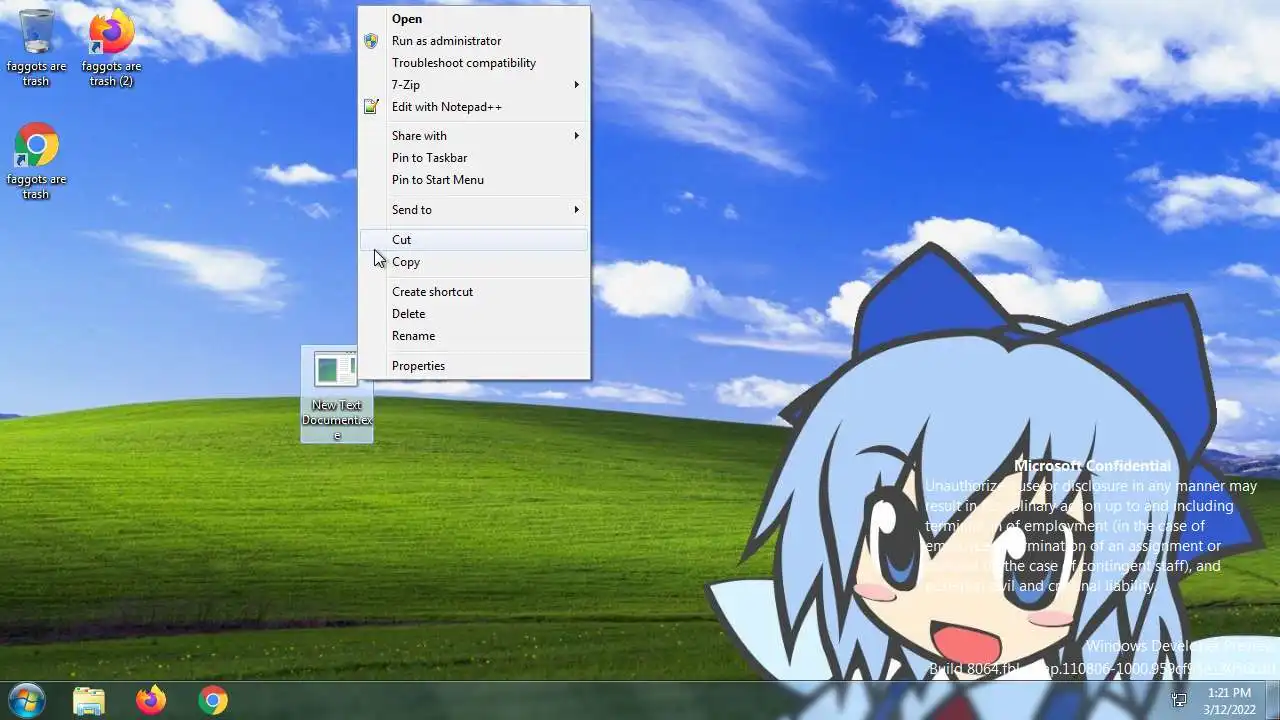Viewport: 1280px width, 720px height.
Task: Choose Rename from the context menu
Action: tap(474, 336)
